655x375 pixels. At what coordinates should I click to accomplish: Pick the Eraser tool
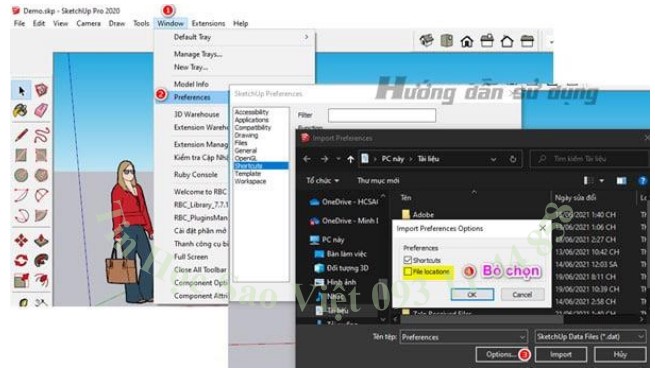click(41, 110)
